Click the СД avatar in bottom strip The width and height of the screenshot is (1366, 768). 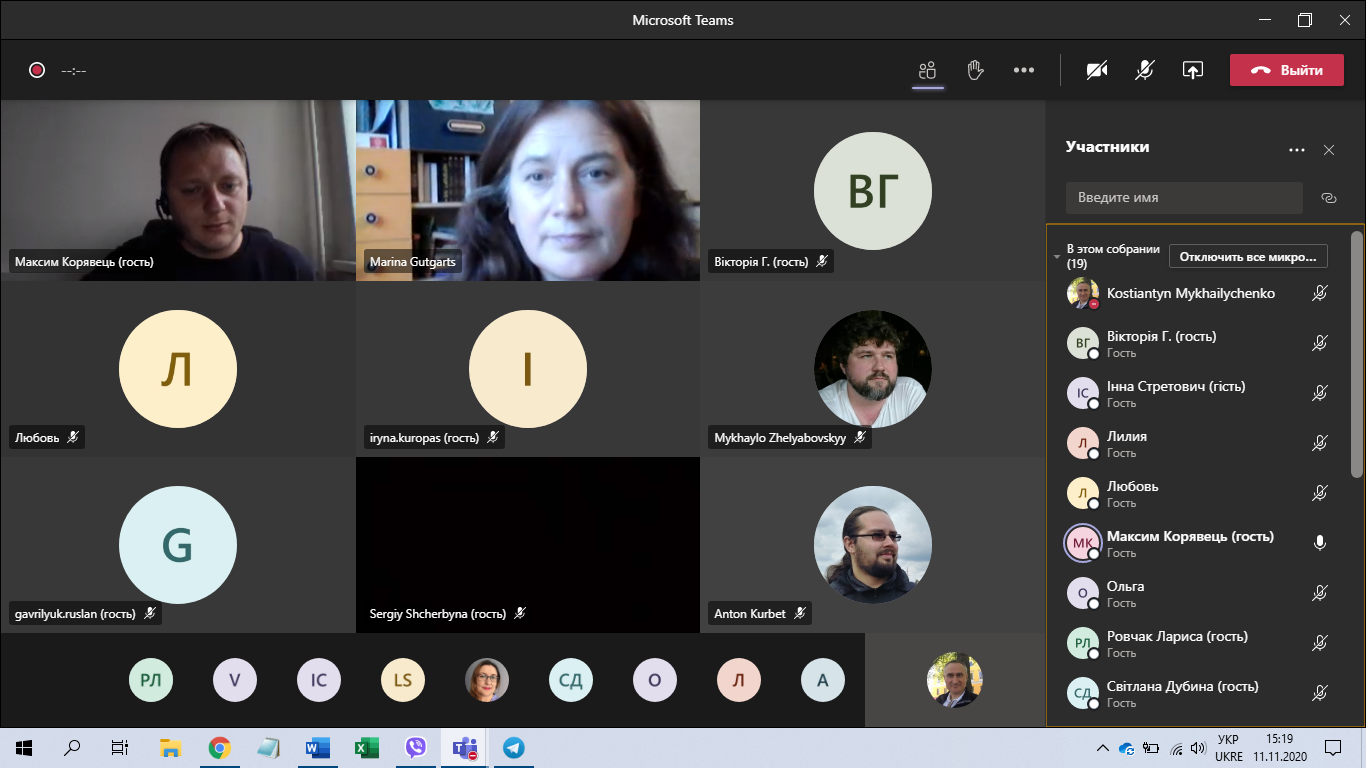571,681
